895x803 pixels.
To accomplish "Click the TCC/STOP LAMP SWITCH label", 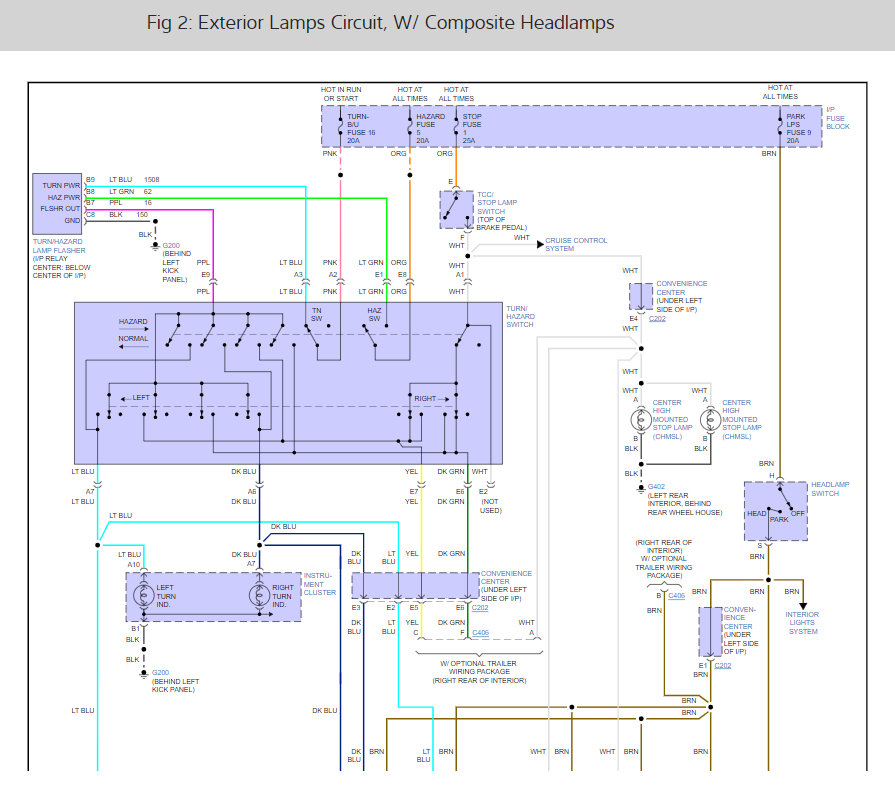I will coord(497,203).
